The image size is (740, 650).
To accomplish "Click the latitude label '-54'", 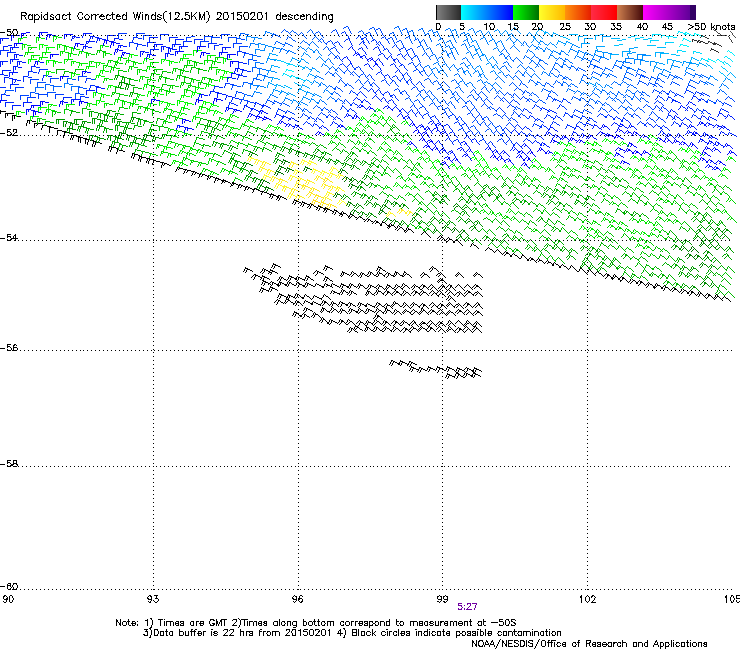I will 9,237.
